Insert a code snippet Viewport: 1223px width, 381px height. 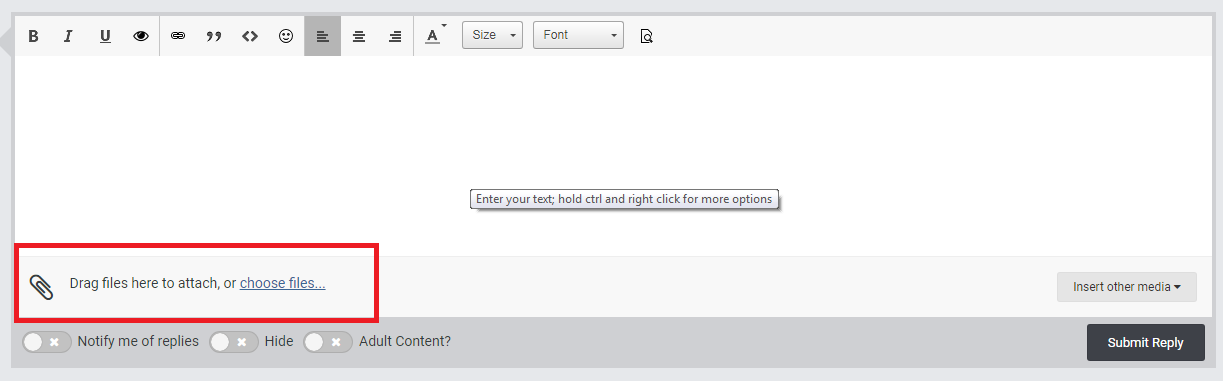click(250, 36)
